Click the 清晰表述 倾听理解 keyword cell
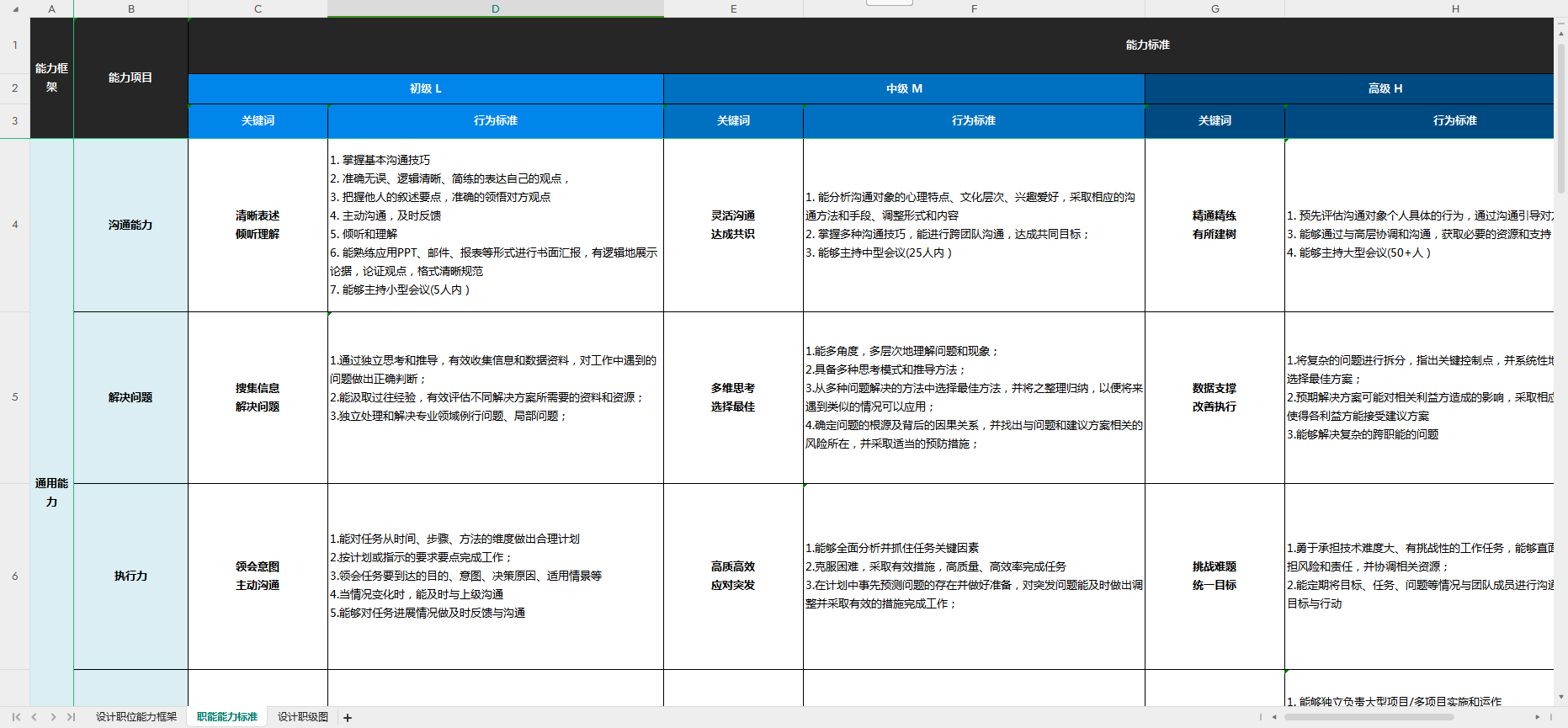The height and width of the screenshot is (728, 1568). click(258, 225)
